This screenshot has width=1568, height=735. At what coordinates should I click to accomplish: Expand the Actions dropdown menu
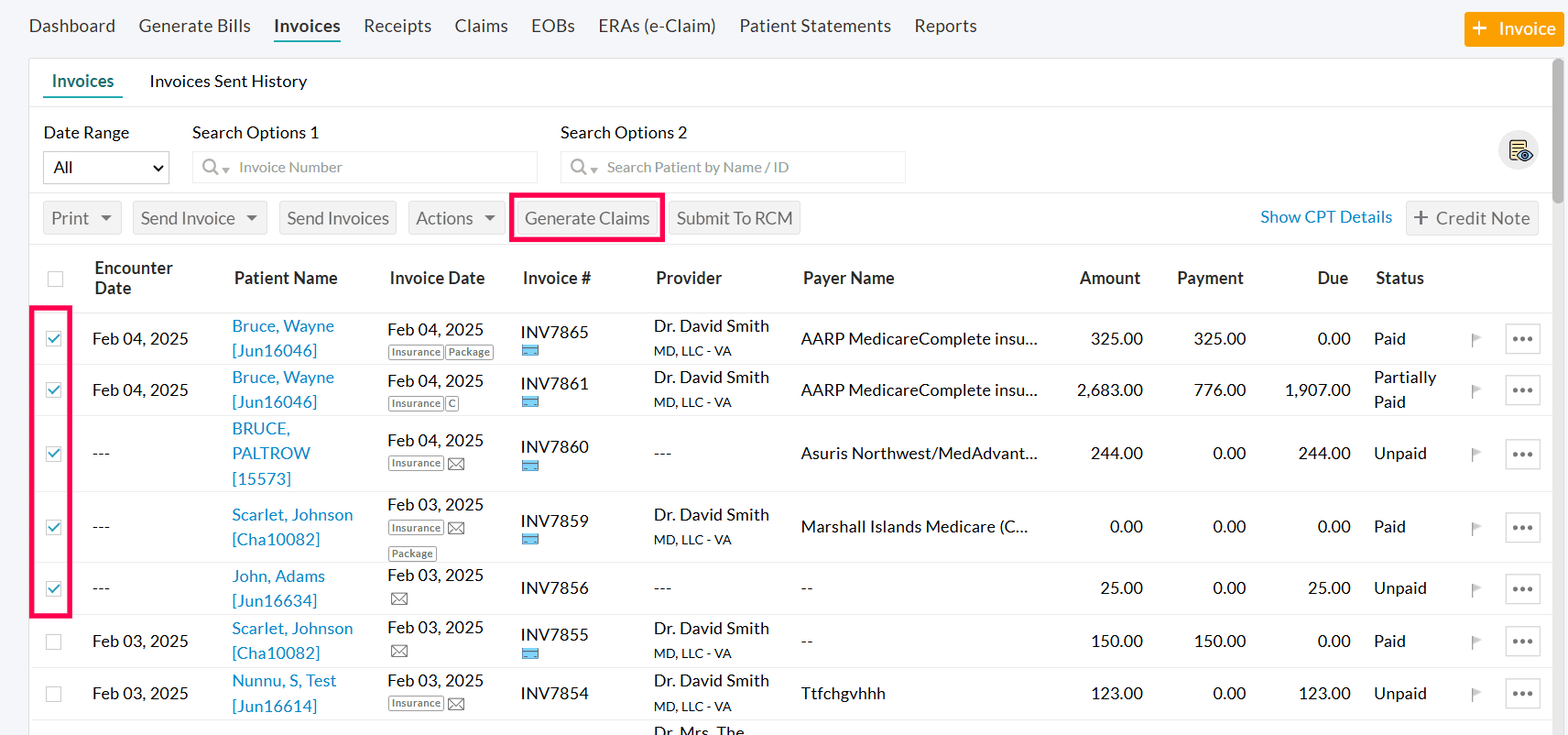(x=455, y=218)
